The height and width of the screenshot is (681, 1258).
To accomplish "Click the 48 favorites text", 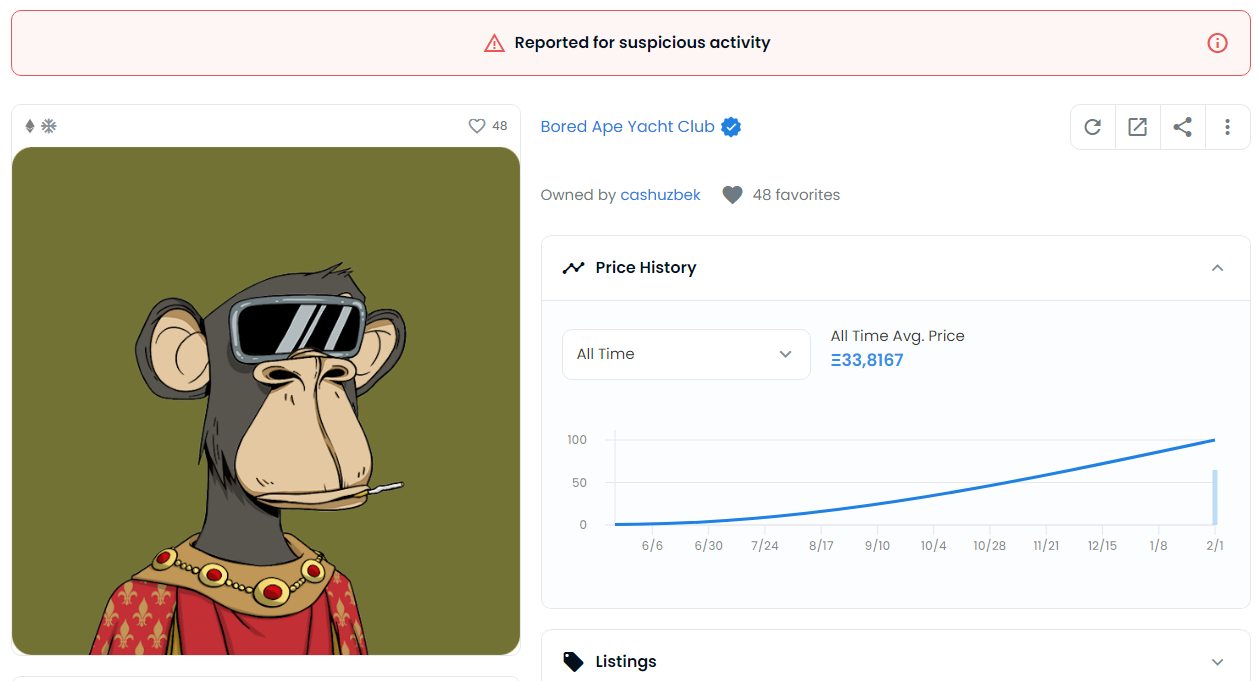I will pyautogui.click(x=796, y=195).
